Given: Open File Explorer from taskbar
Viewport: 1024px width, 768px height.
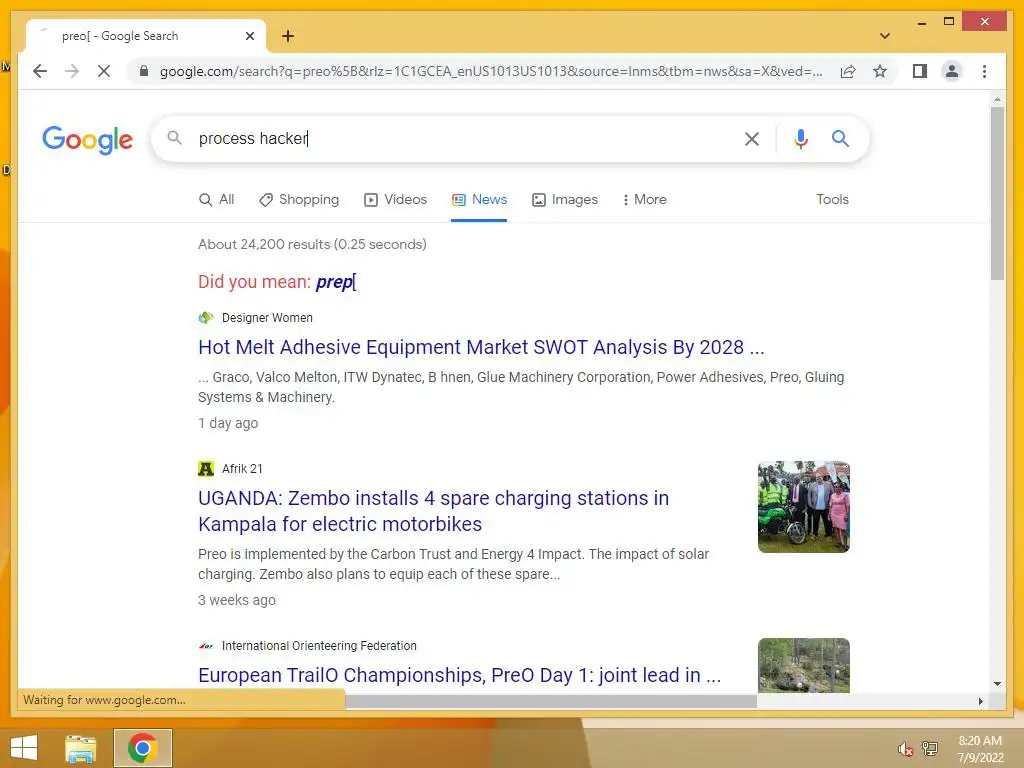Looking at the screenshot, I should [81, 748].
